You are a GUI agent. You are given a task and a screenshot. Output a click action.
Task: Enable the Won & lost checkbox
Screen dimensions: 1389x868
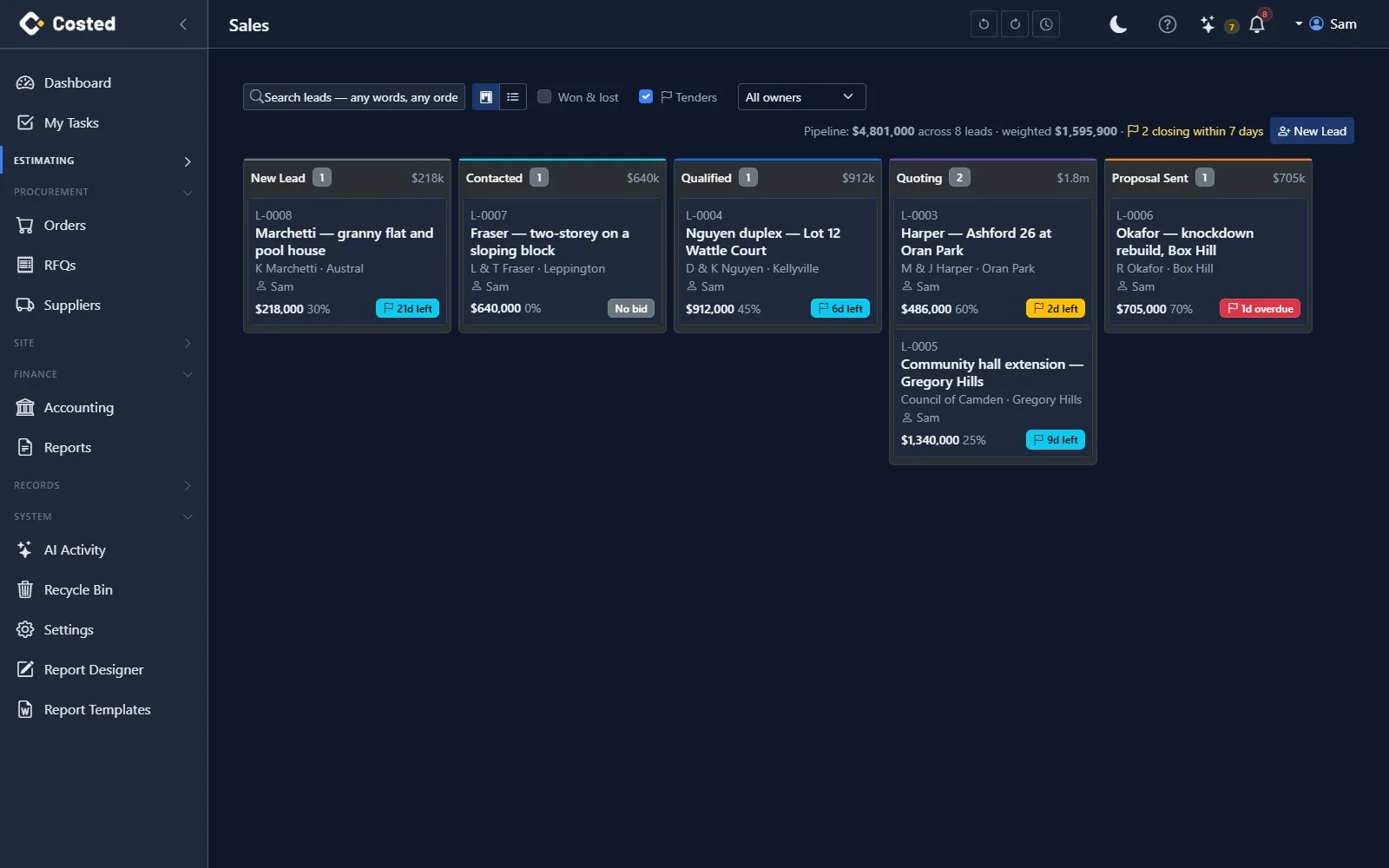(x=544, y=96)
